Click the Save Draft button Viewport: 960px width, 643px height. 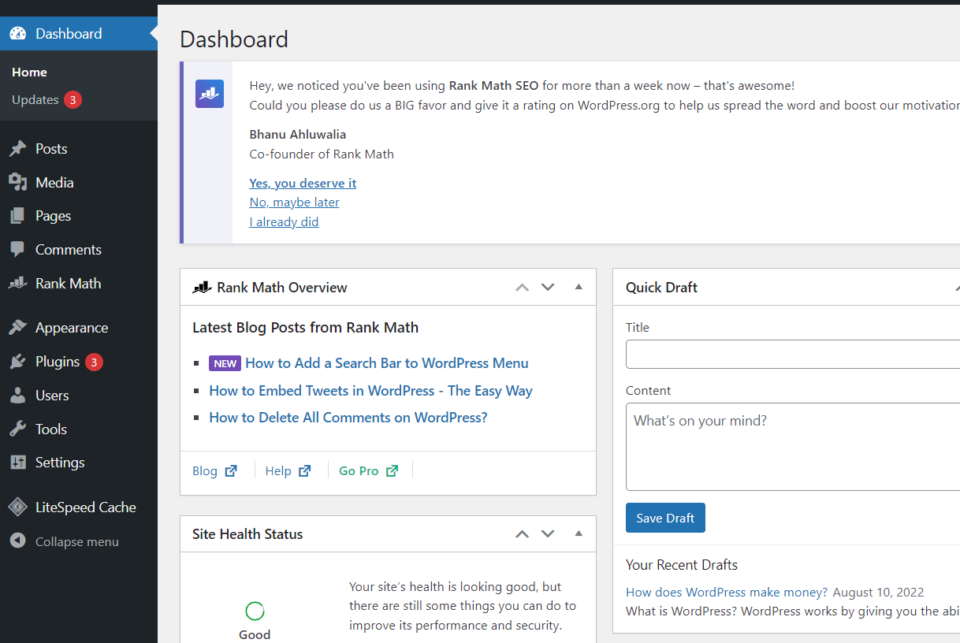(x=665, y=517)
